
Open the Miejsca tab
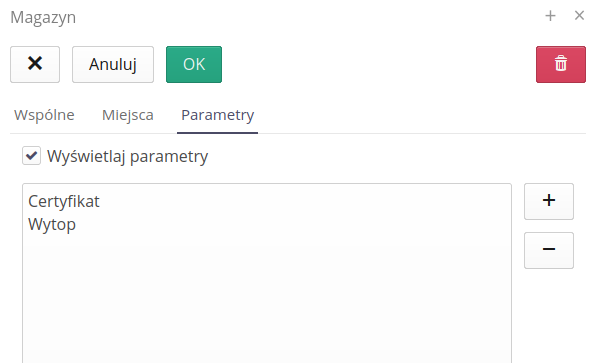click(128, 115)
